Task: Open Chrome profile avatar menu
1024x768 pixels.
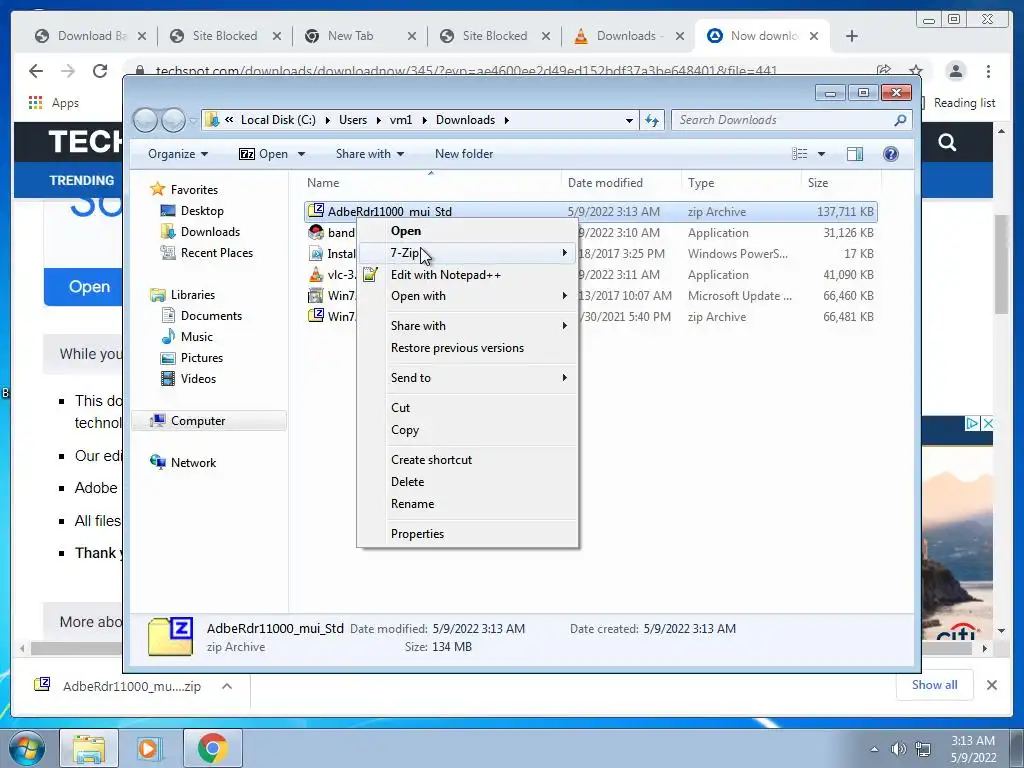Action: coord(955,71)
